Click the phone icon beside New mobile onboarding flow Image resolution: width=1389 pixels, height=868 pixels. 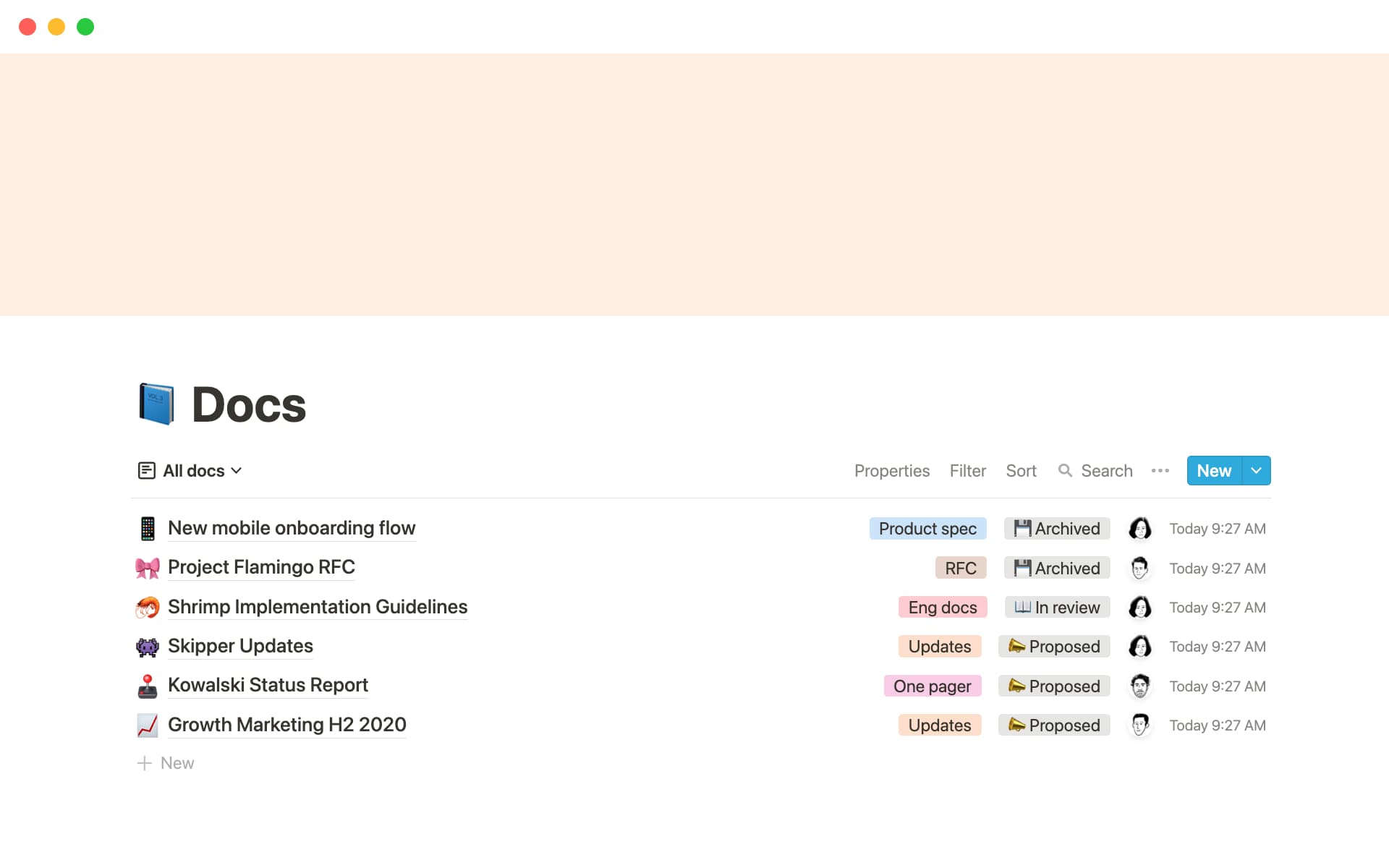pos(148,529)
